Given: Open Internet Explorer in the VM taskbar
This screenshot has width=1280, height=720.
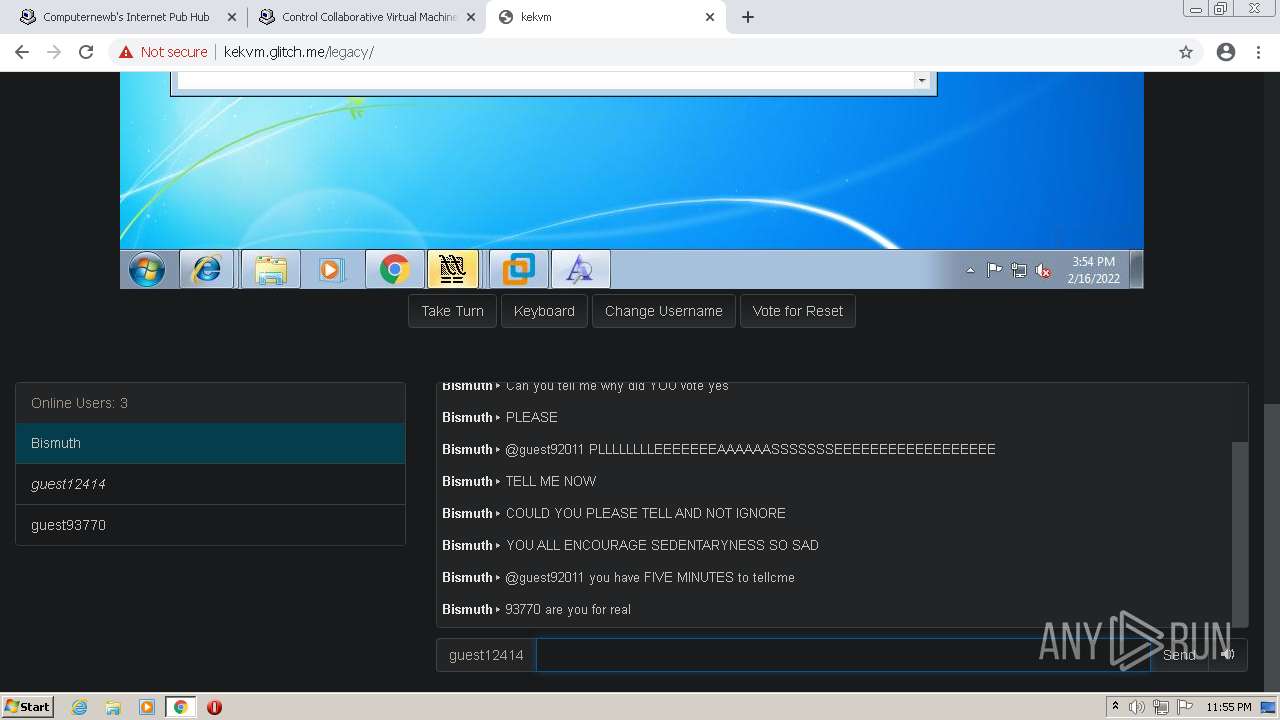Looking at the screenshot, I should pos(207,269).
